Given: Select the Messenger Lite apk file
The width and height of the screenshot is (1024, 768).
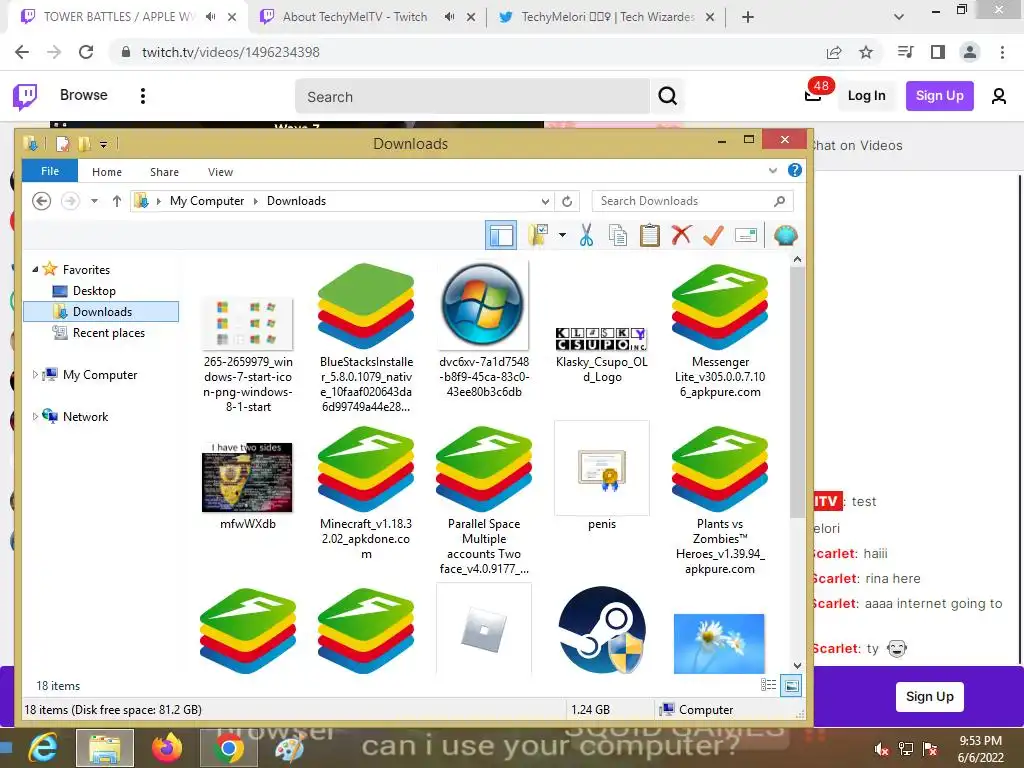Looking at the screenshot, I should coord(720,307).
